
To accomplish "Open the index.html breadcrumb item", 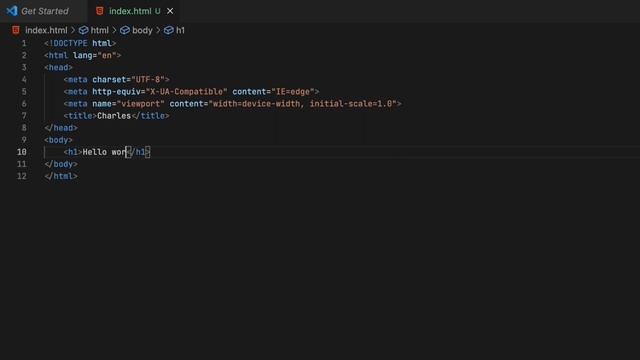I will tap(46, 30).
